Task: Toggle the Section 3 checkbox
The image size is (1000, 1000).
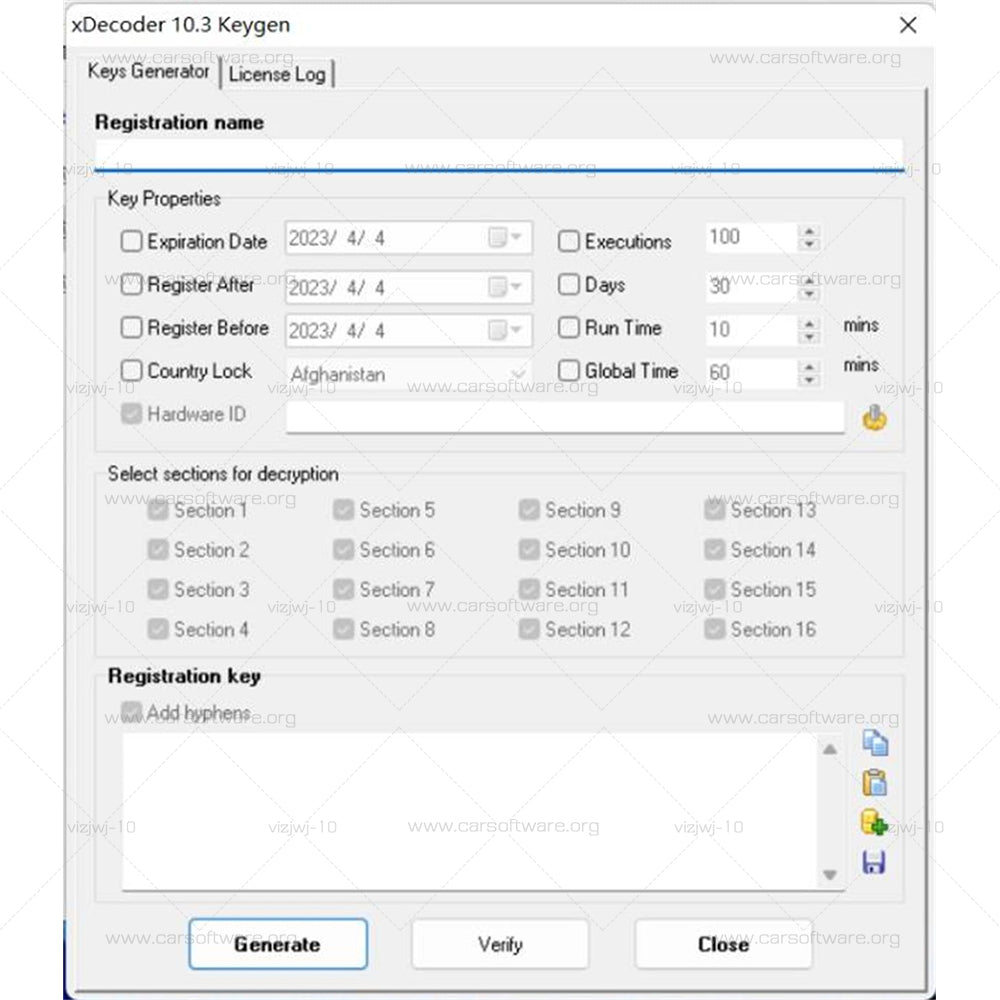Action: click(x=158, y=589)
